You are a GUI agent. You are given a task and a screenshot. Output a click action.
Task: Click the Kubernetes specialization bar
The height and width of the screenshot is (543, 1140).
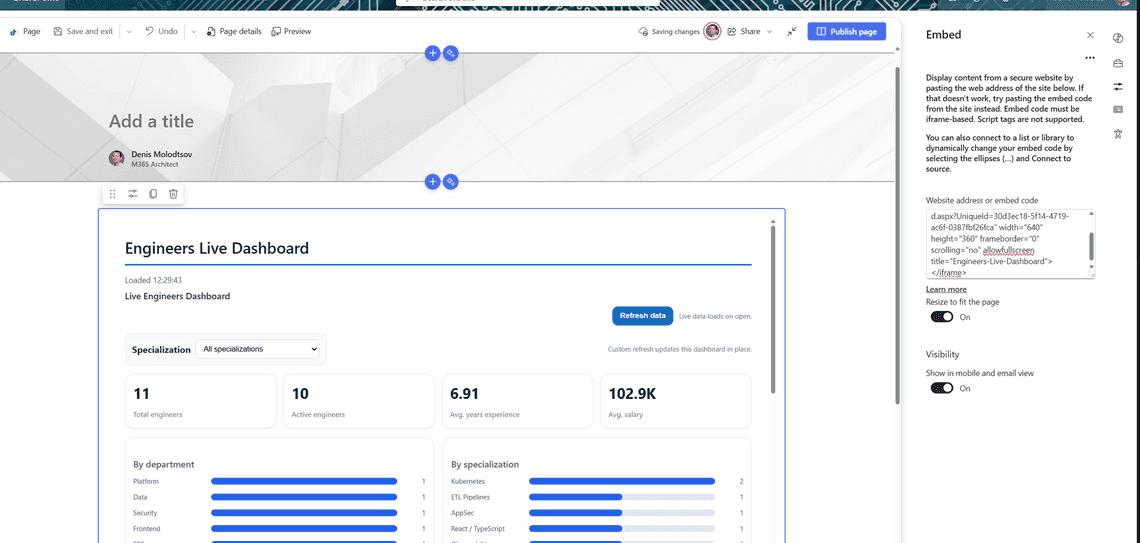[622, 481]
